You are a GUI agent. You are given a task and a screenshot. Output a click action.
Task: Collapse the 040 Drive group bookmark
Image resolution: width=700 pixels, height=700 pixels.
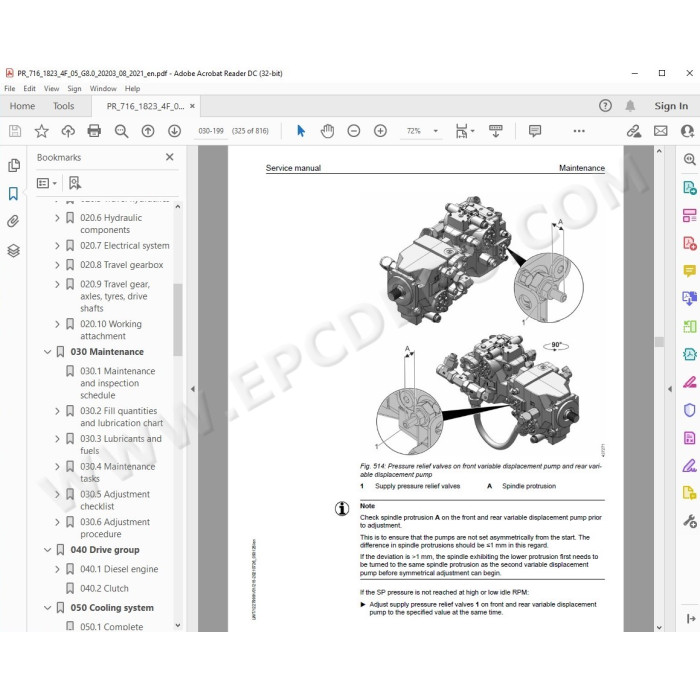point(47,550)
